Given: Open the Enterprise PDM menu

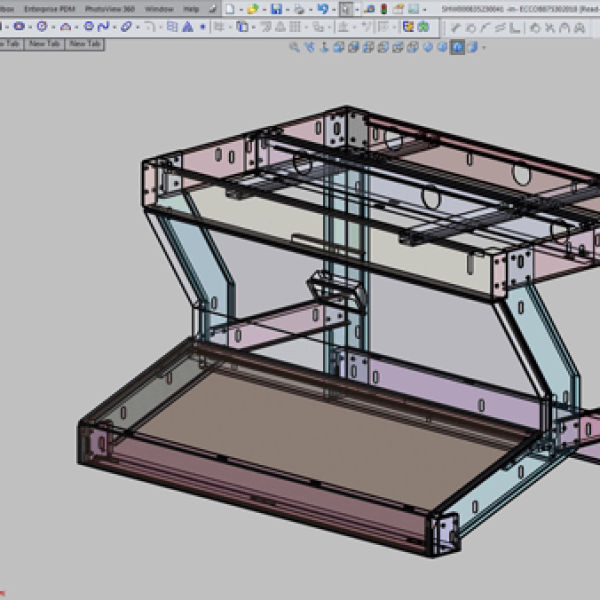Looking at the screenshot, I should pyautogui.click(x=49, y=8).
